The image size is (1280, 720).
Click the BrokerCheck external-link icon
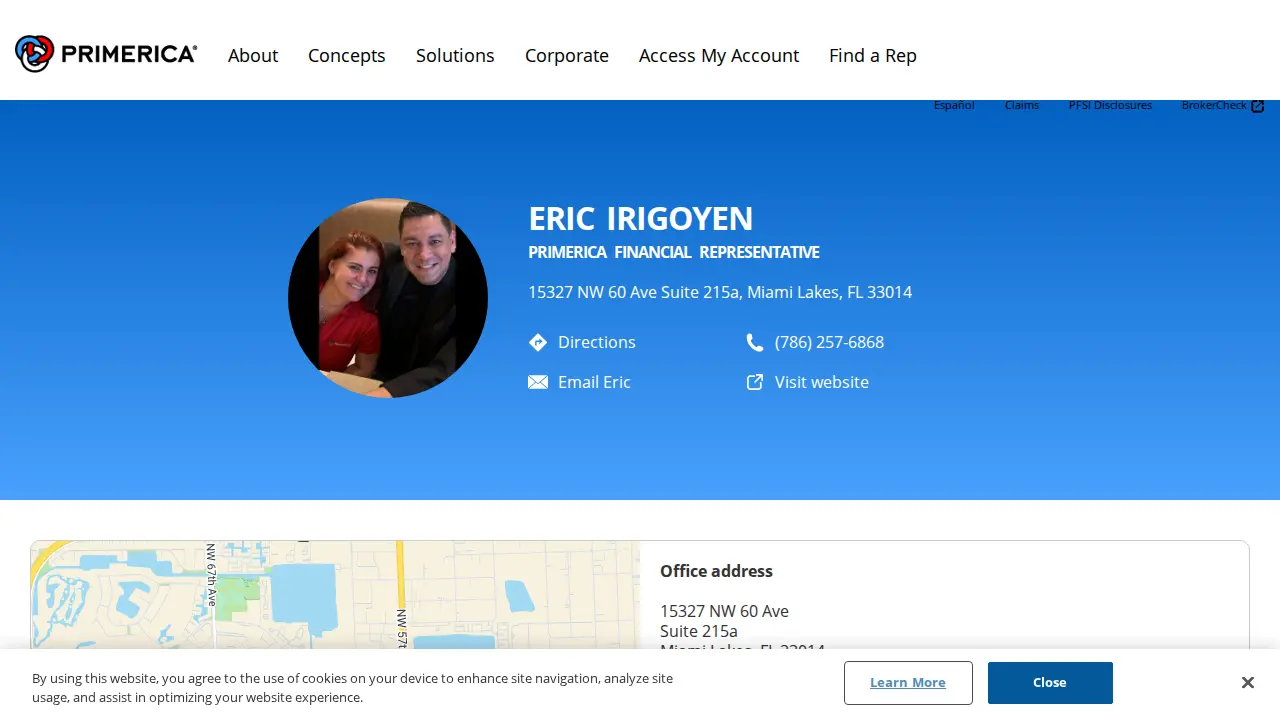[x=1258, y=106]
